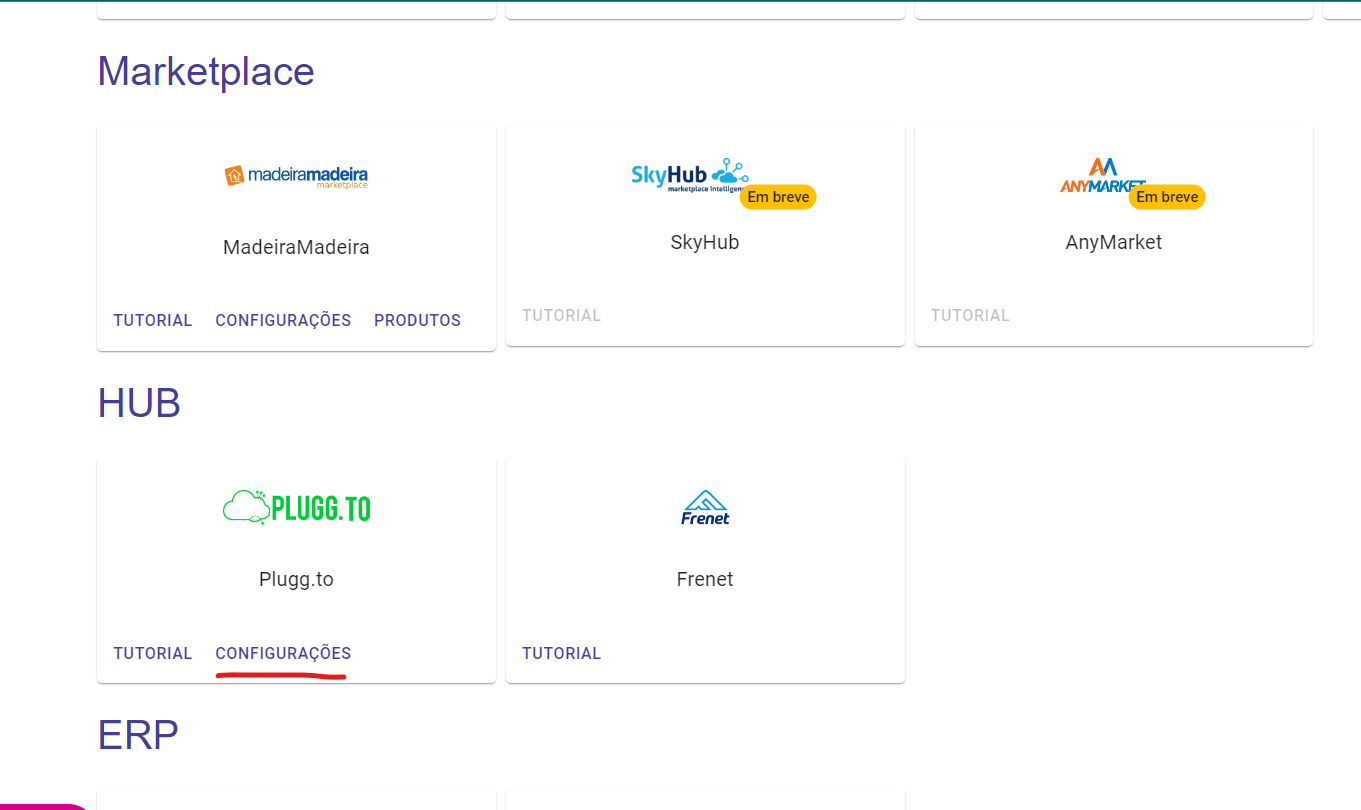Click the MadeiraMadeira marketplace logo
The image size is (1361, 810).
[x=296, y=176]
